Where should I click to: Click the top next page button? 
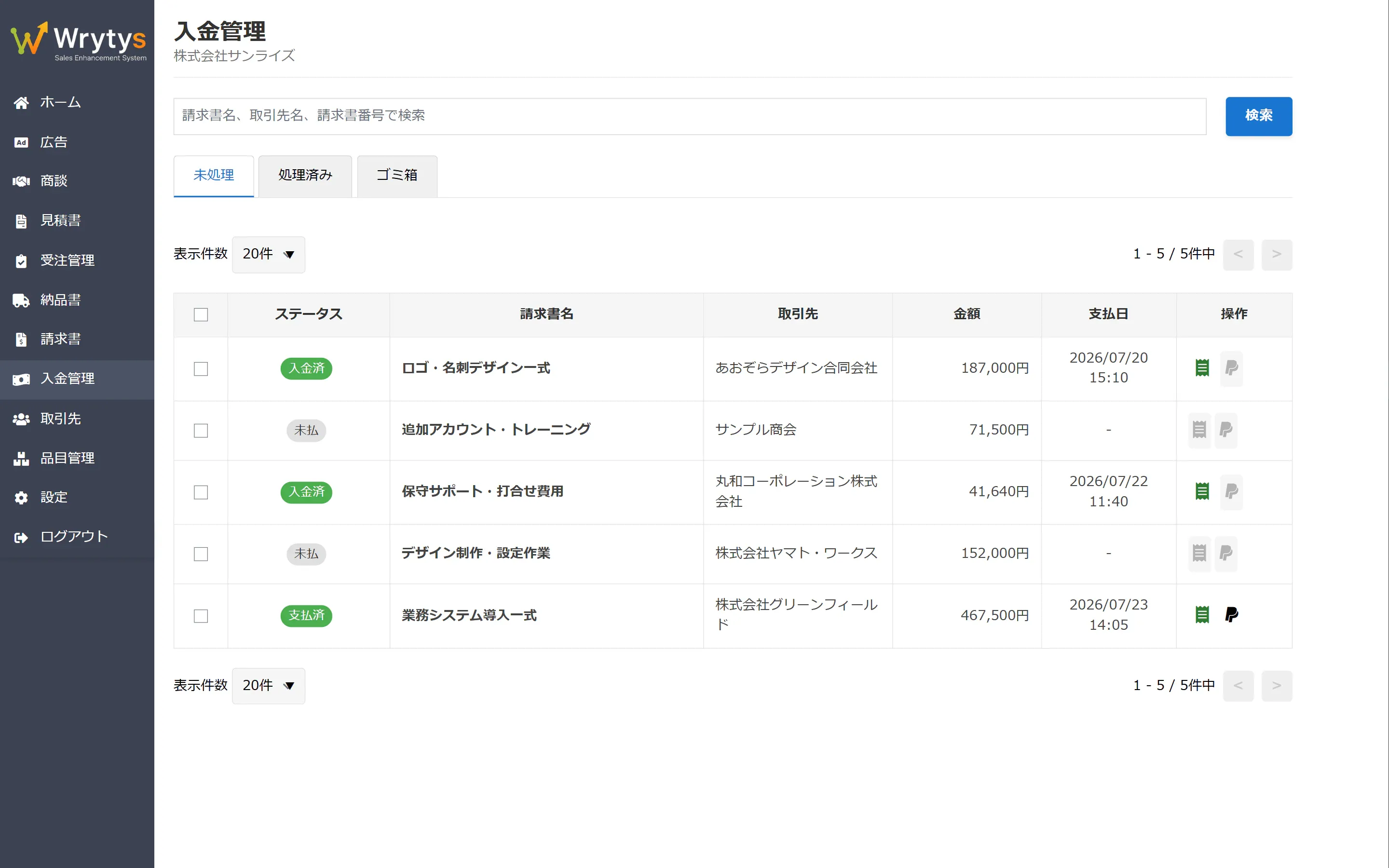1277,254
